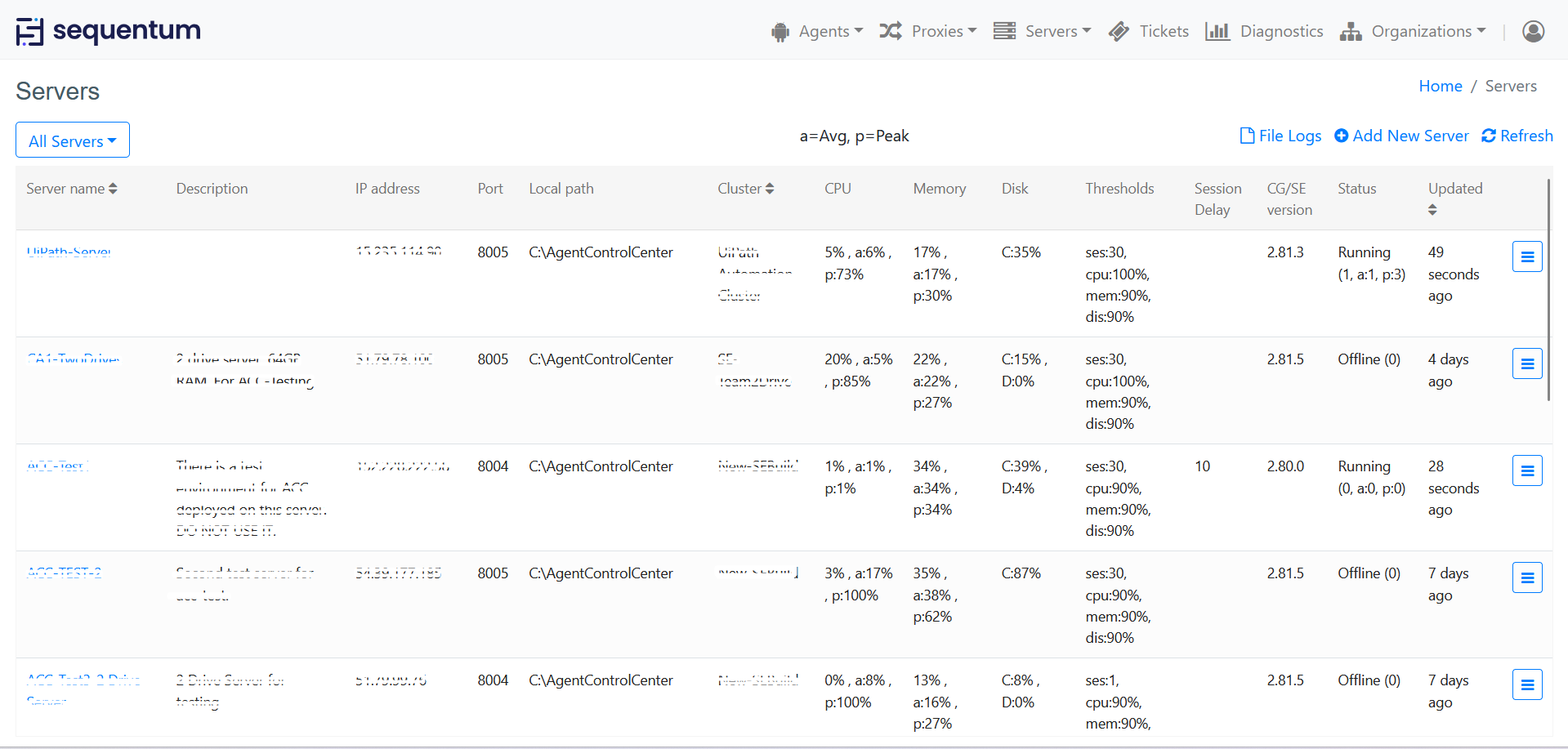Sort table by Cluster column
This screenshot has width=1568, height=749.
[x=745, y=189]
